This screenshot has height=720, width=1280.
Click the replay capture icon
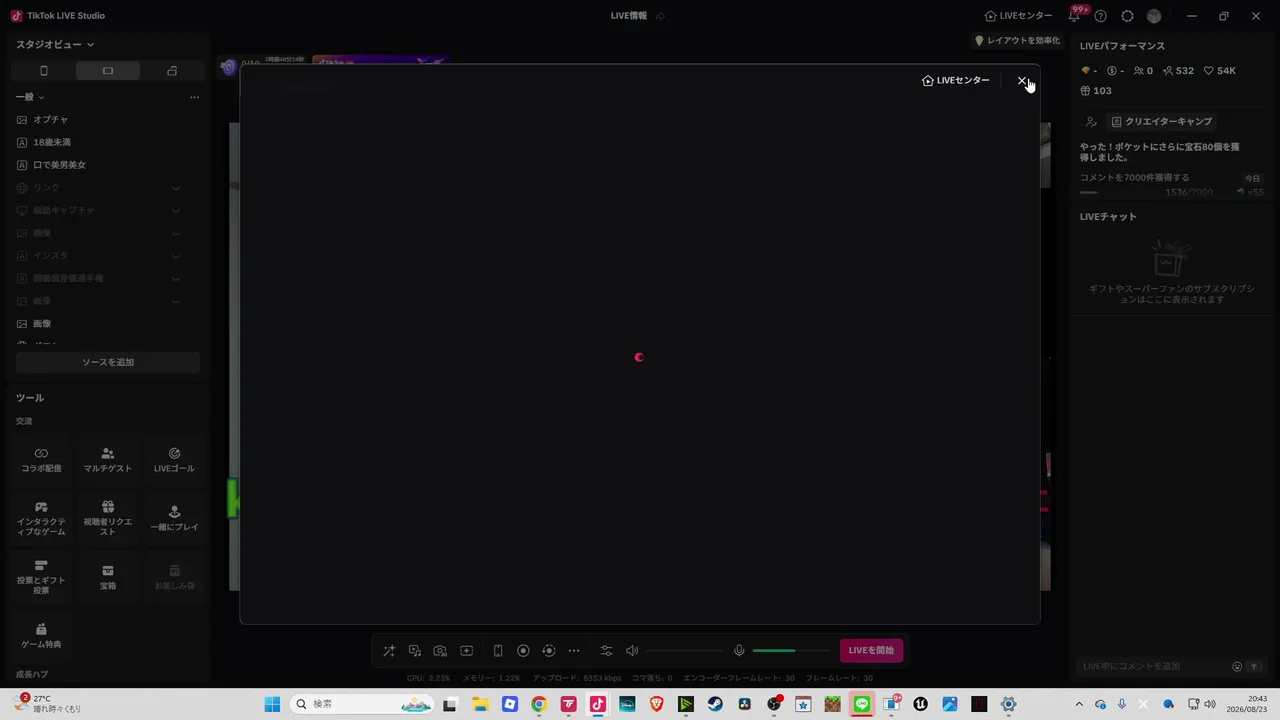point(548,651)
